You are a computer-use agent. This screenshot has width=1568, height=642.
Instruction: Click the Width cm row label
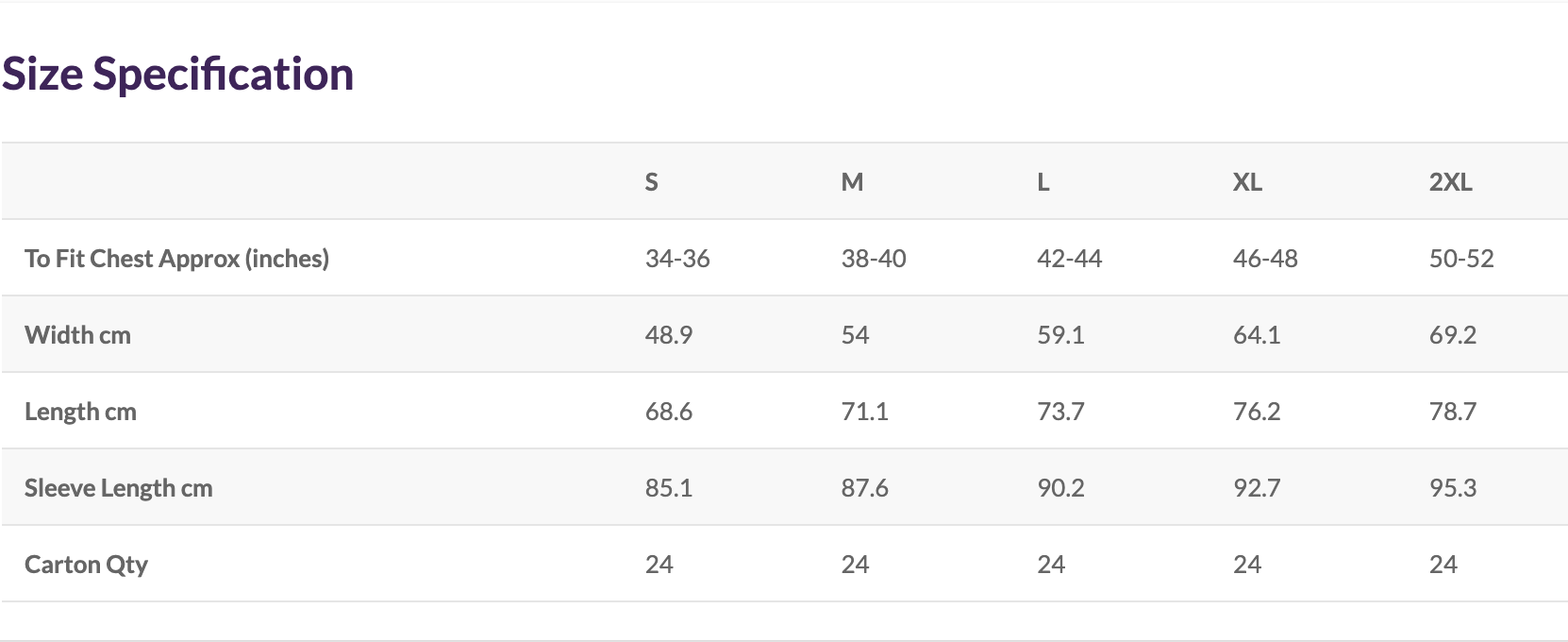tap(77, 335)
